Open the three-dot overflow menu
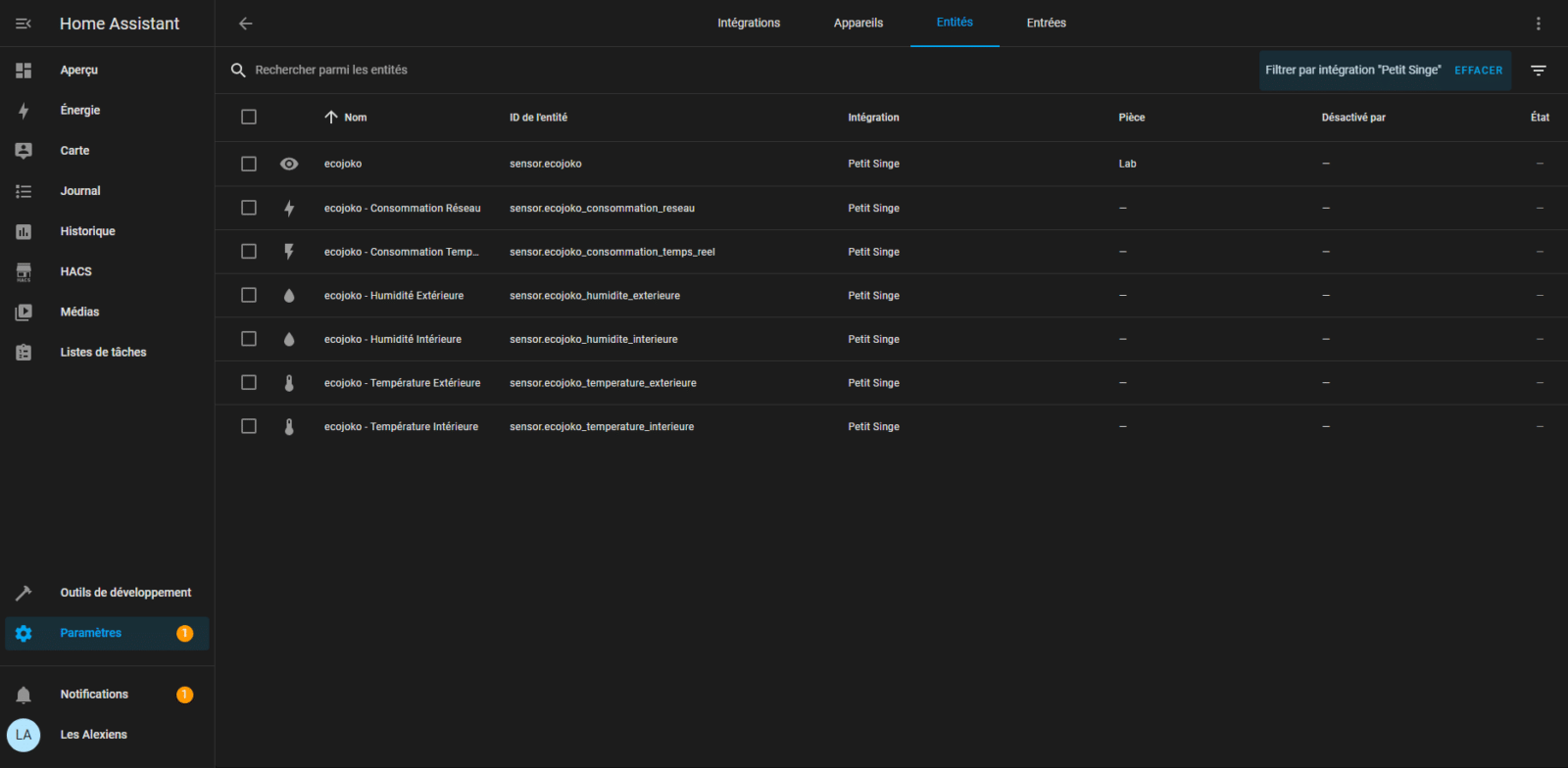This screenshot has height=768, width=1568. tap(1538, 24)
